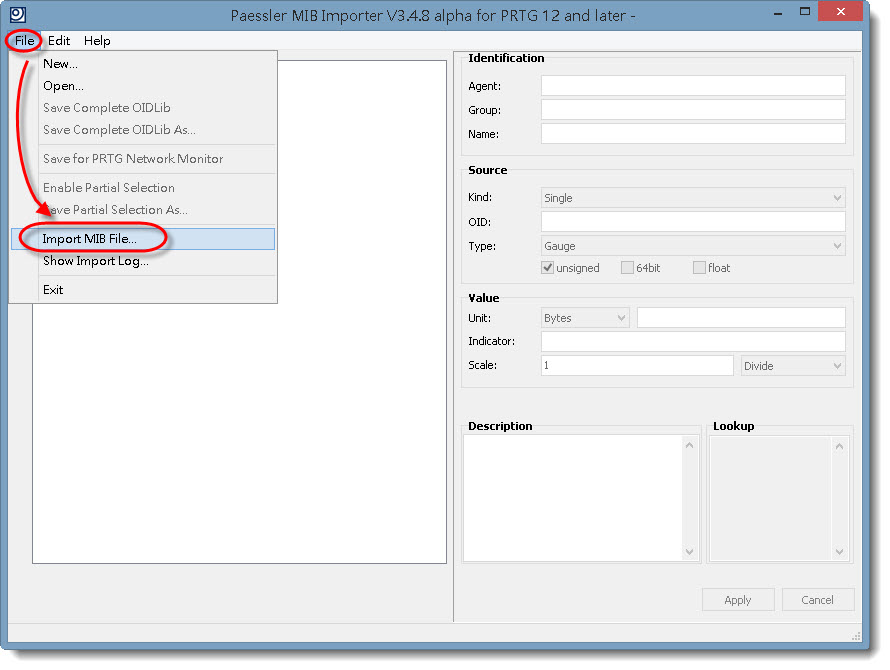Click the Group input field
890x670 pixels.
(x=693, y=110)
